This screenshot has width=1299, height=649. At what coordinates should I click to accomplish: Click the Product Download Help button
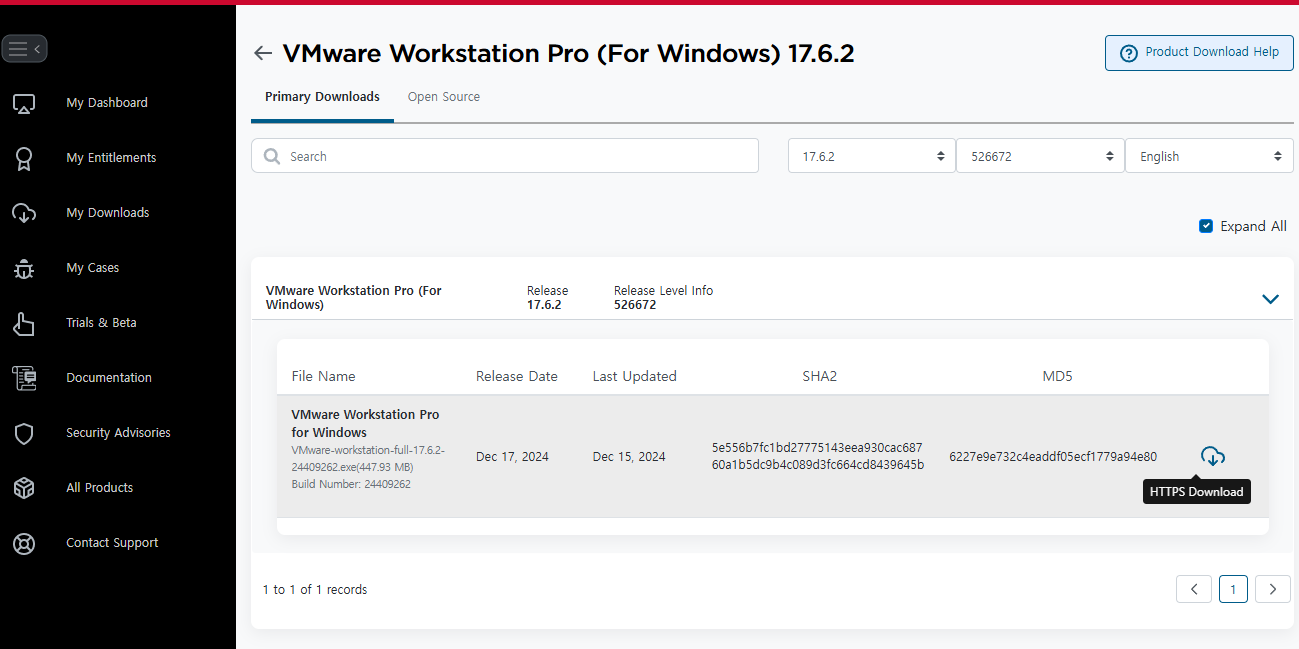(x=1199, y=53)
